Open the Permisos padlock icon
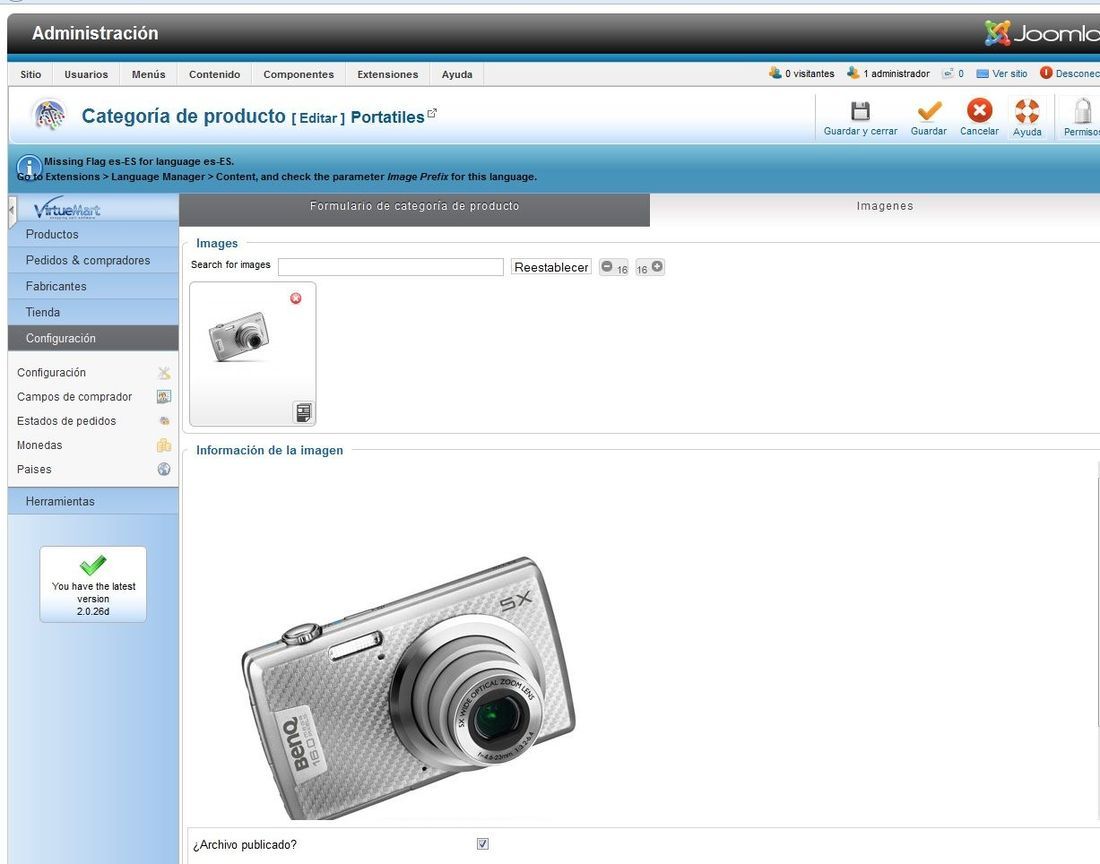 1082,111
